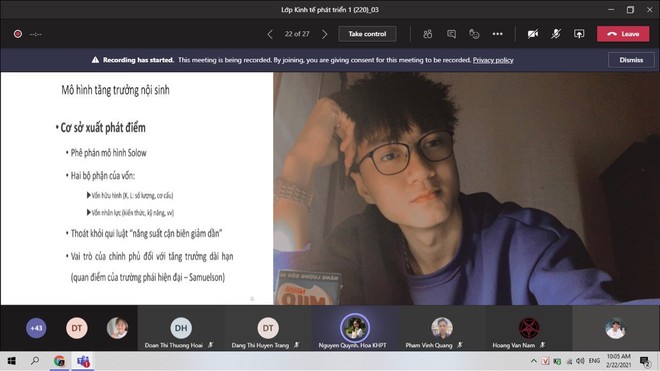
Task: Open the More actions ellipsis menu
Action: click(x=498, y=34)
